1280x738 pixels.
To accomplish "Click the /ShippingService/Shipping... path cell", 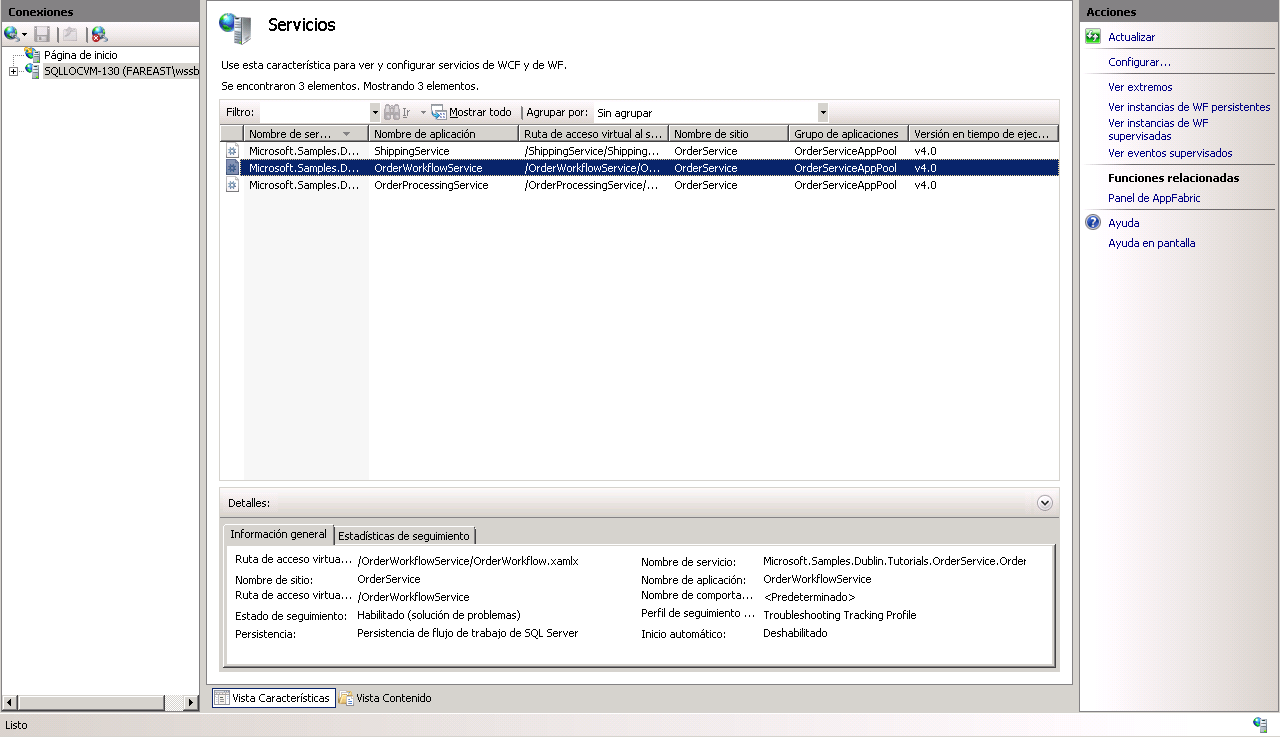I will point(593,151).
